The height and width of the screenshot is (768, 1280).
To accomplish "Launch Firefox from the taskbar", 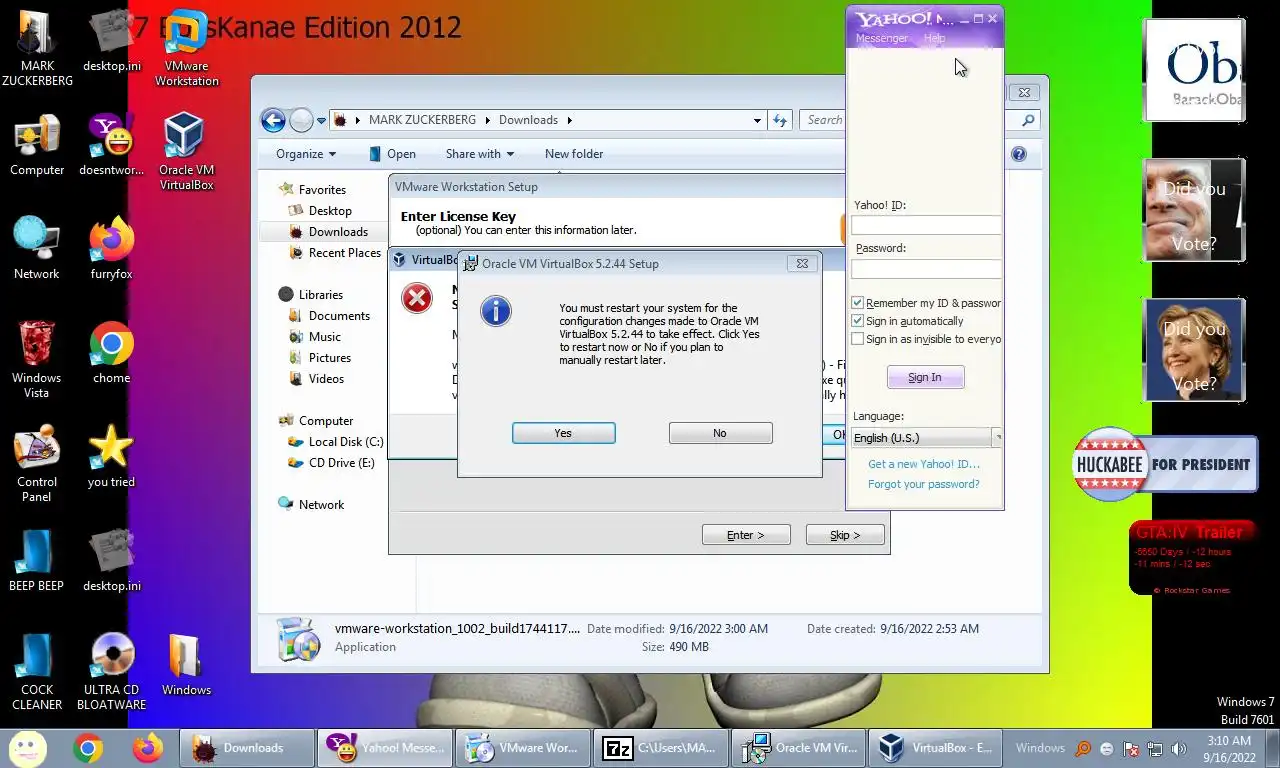I will coord(147,748).
